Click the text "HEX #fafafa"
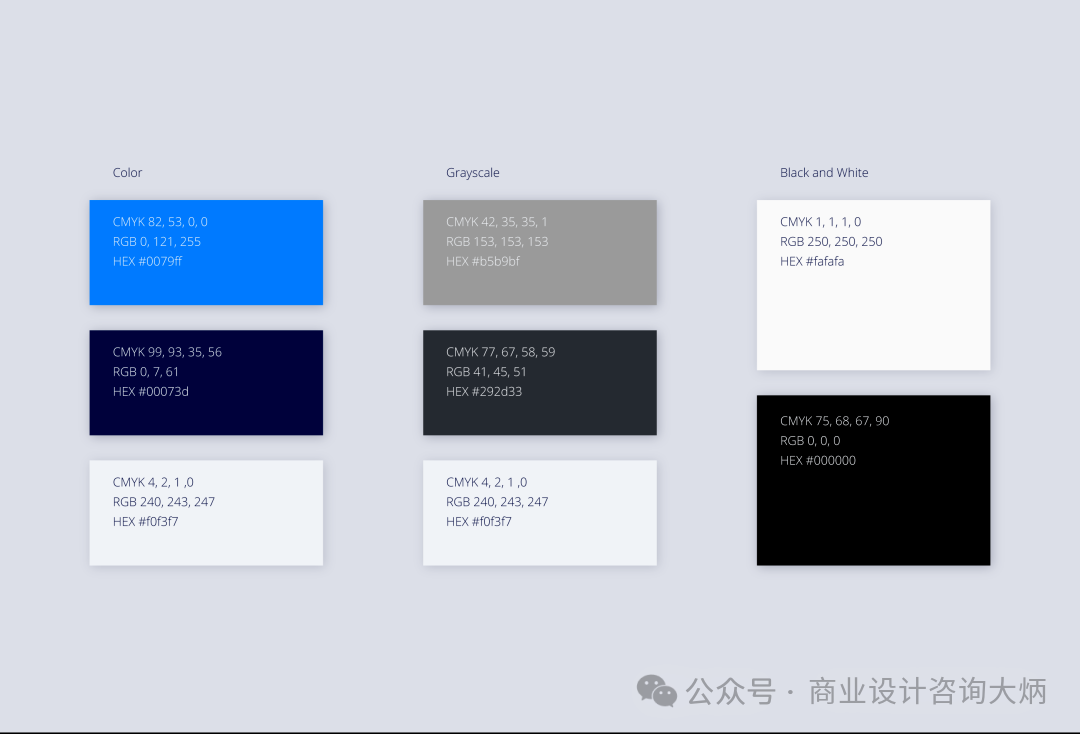 point(811,261)
